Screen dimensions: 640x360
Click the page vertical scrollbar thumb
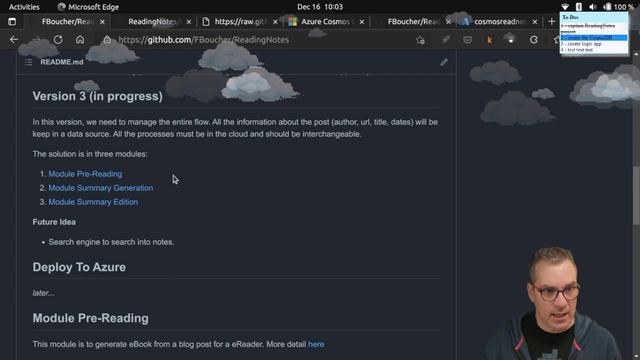[x=636, y=195]
